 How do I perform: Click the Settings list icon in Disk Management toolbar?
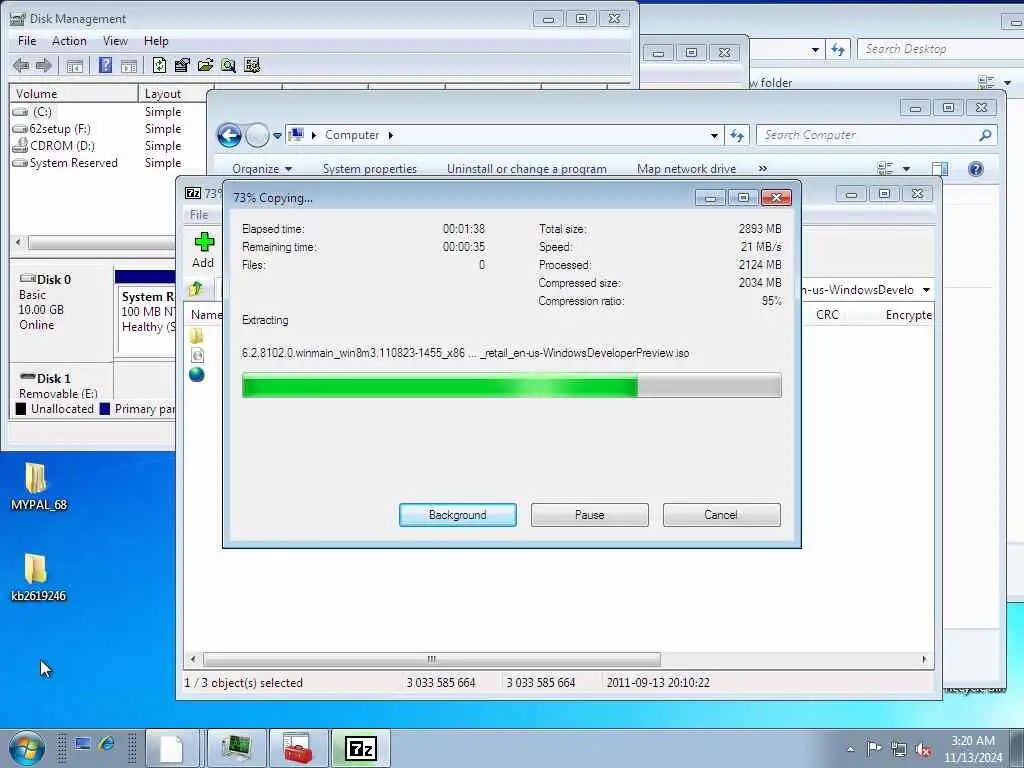coord(251,65)
